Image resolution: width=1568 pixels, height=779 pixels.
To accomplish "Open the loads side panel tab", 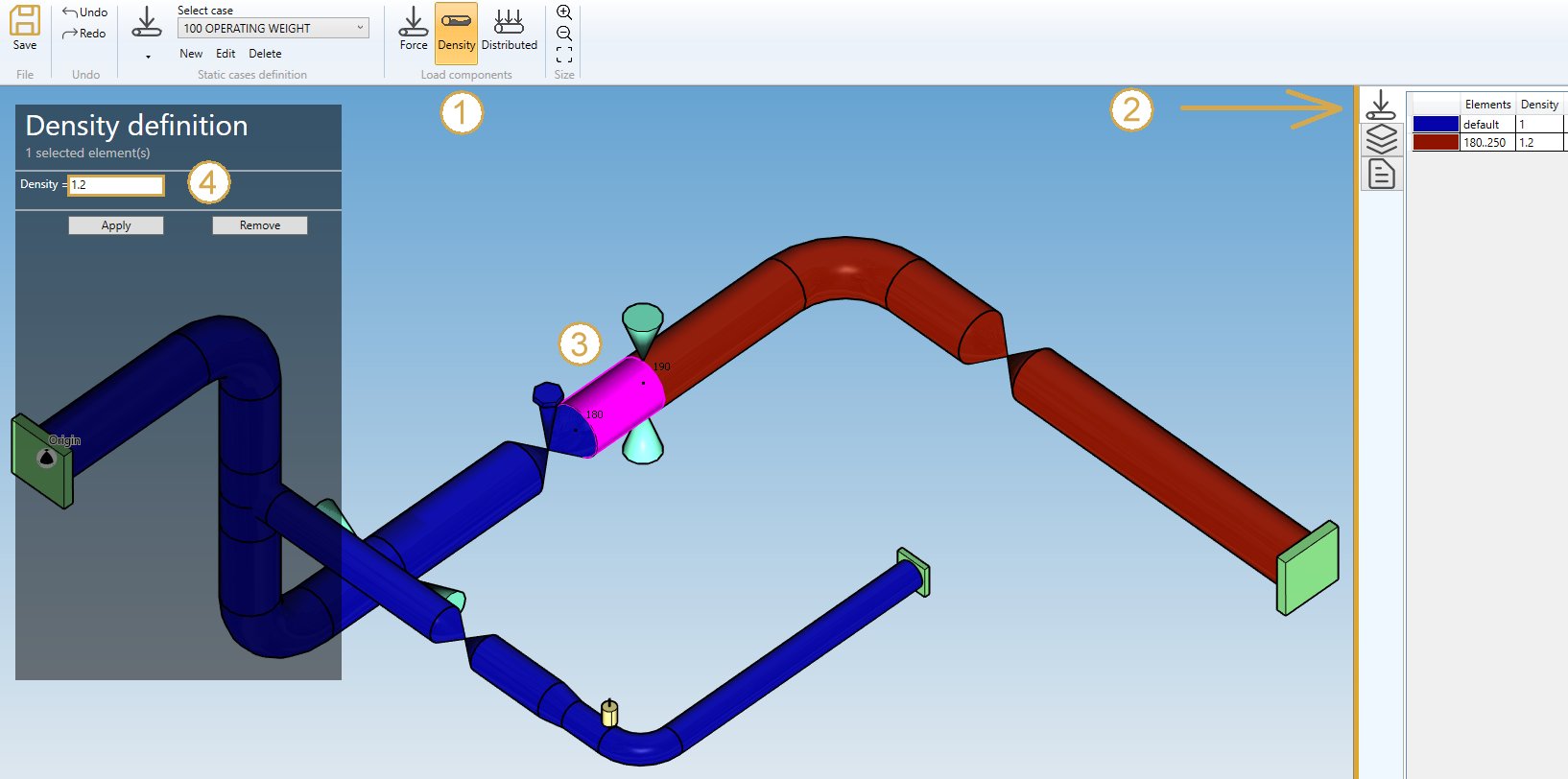I will point(1382,105).
